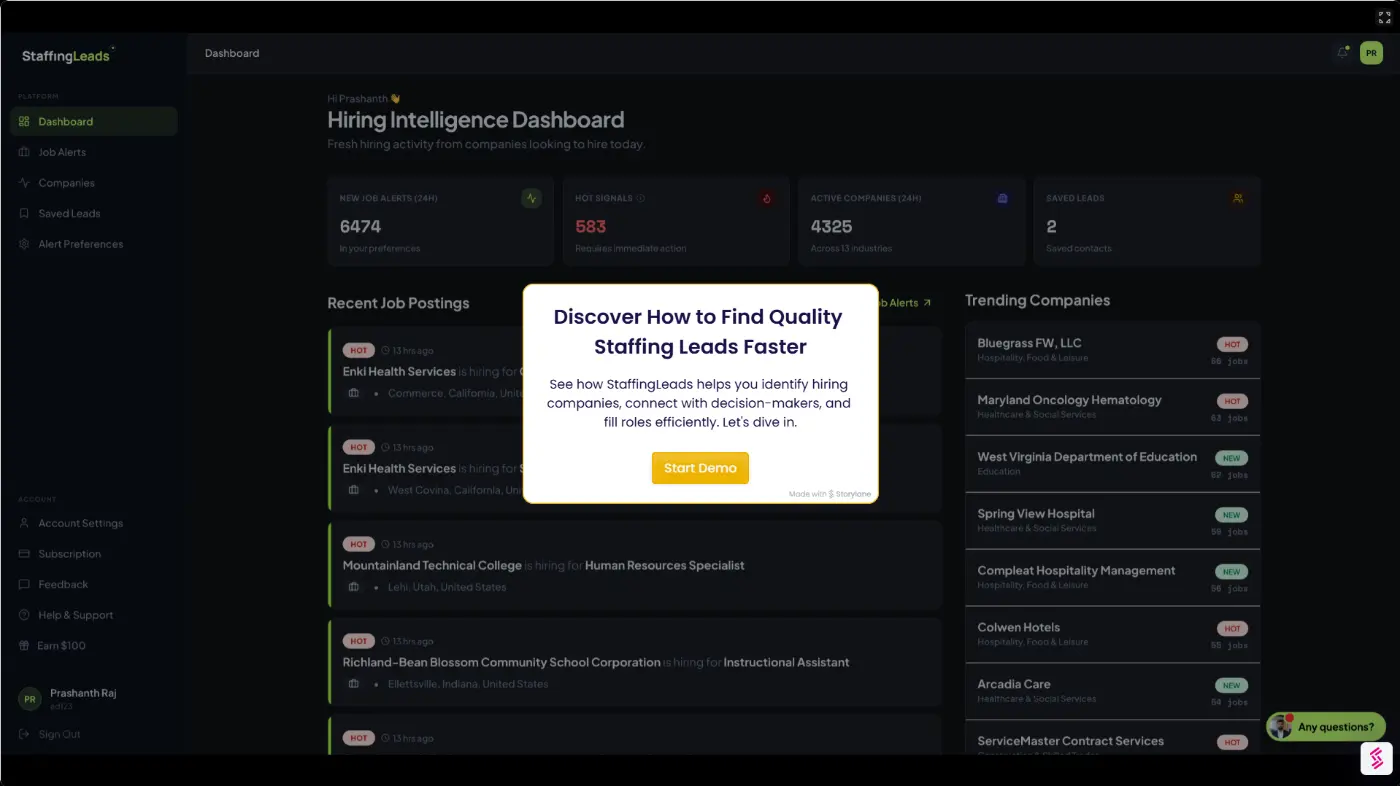
Task: Click the Hiring Intelligence Dashboard heading
Action: click(476, 120)
